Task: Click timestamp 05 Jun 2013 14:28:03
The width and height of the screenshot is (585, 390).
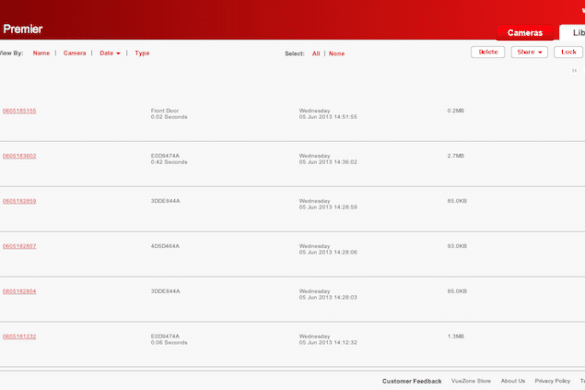Action: click(328, 297)
